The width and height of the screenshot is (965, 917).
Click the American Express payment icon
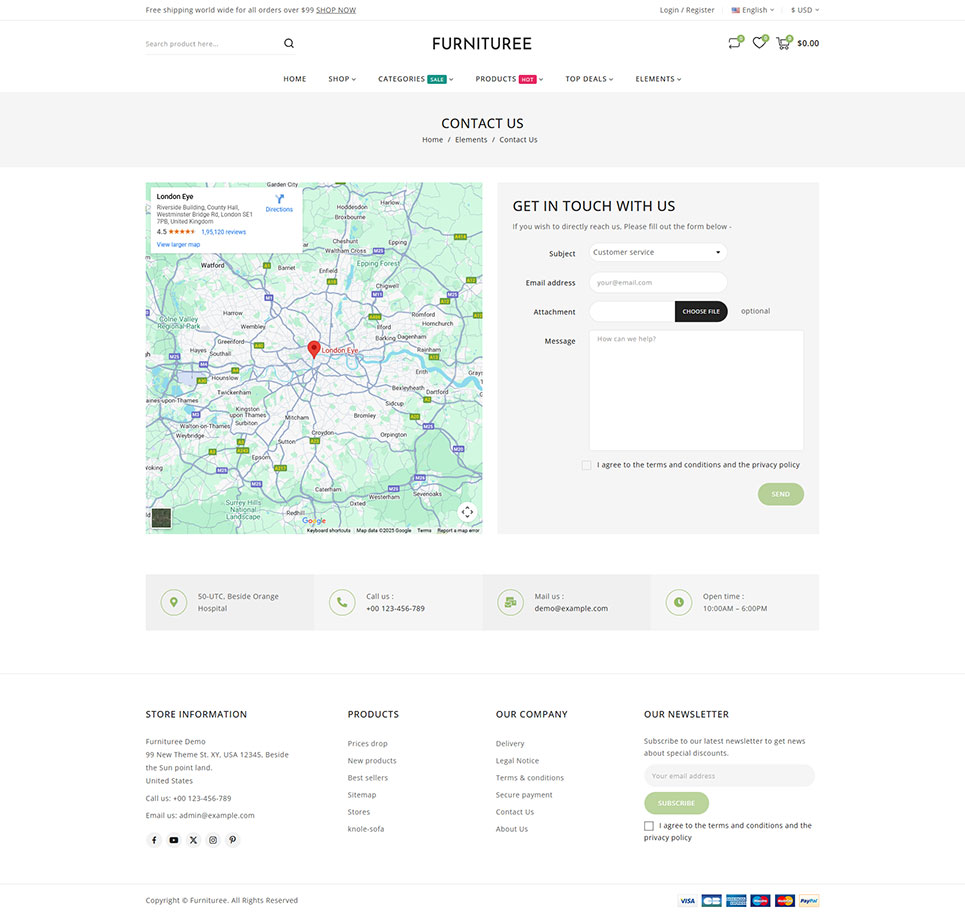point(735,901)
